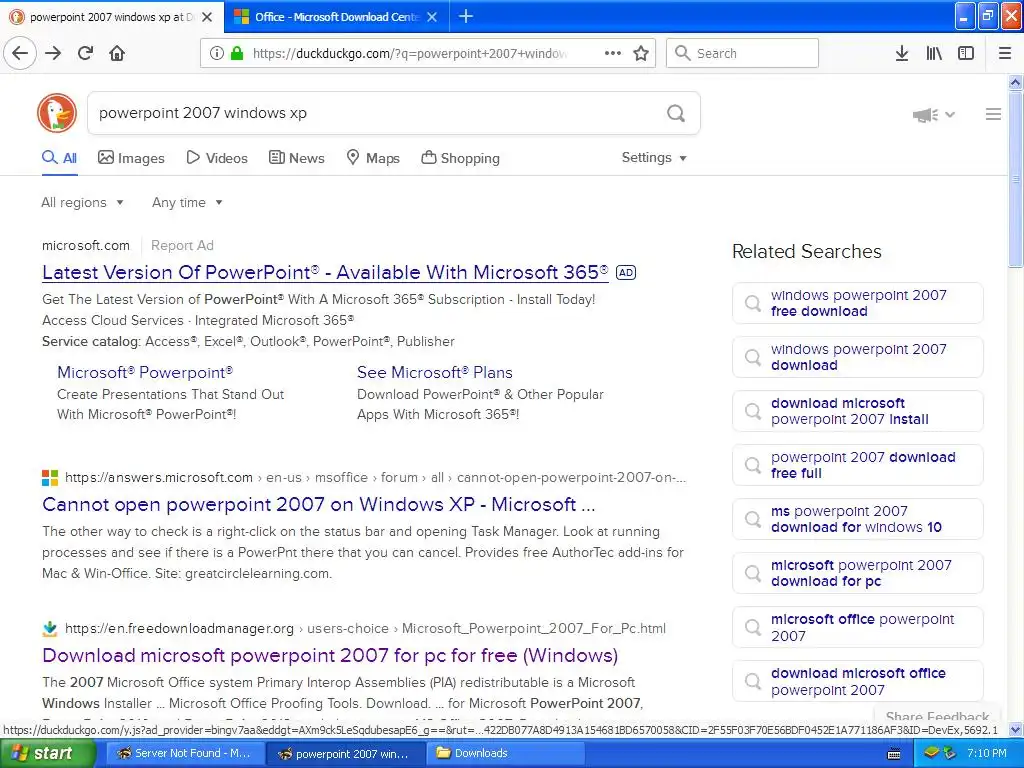Close the powerpoint 2007 windows xp tab

point(207,17)
